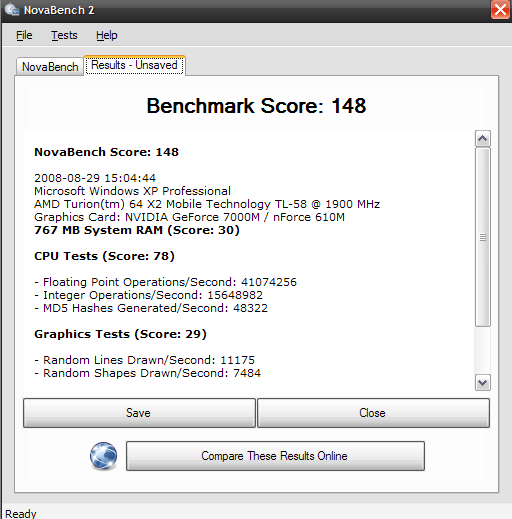Click the 767 MB System RAM line
This screenshot has height=519, width=512.
pyautogui.click(x=137, y=230)
